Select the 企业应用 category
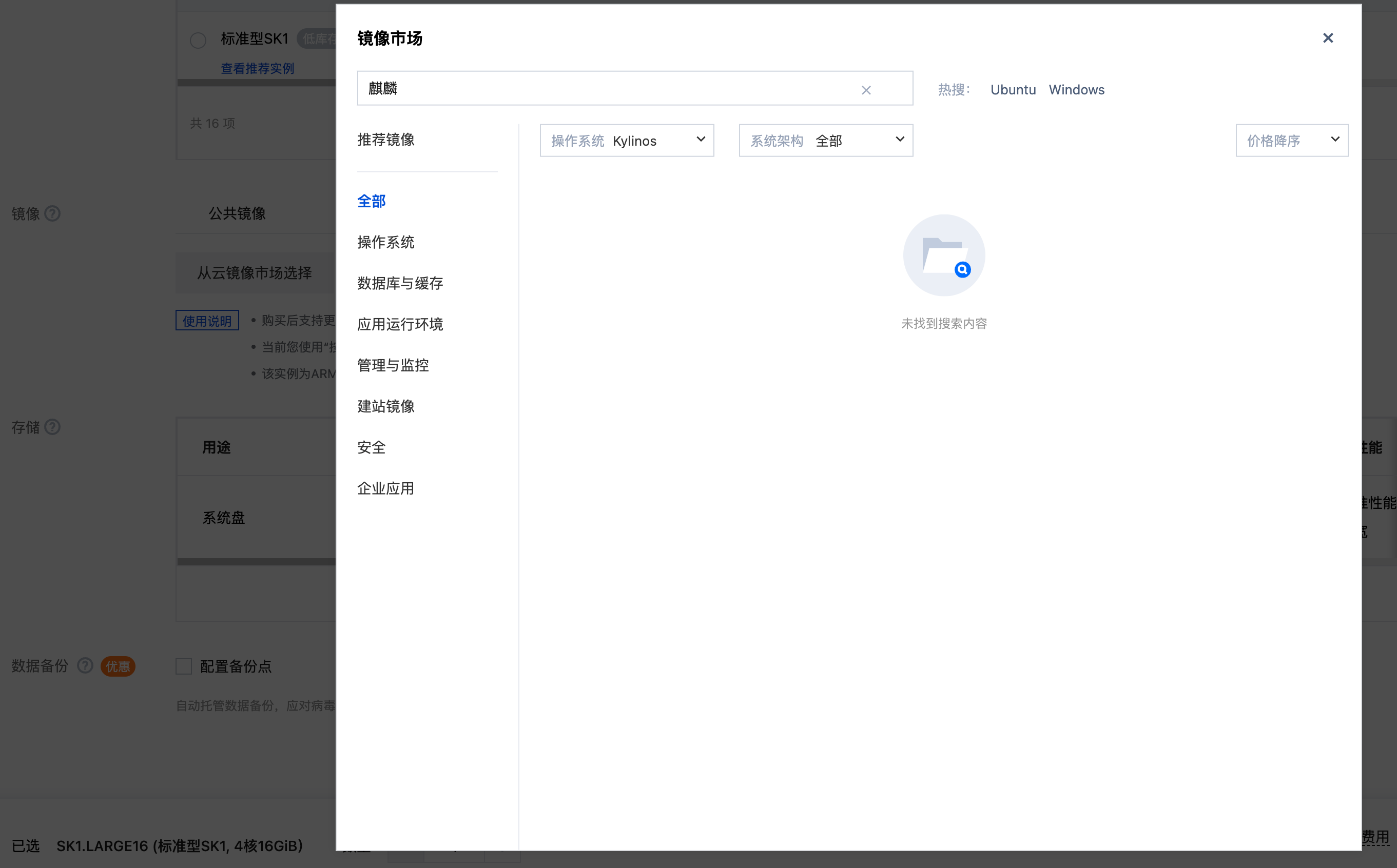The image size is (1397, 868). 386,488
